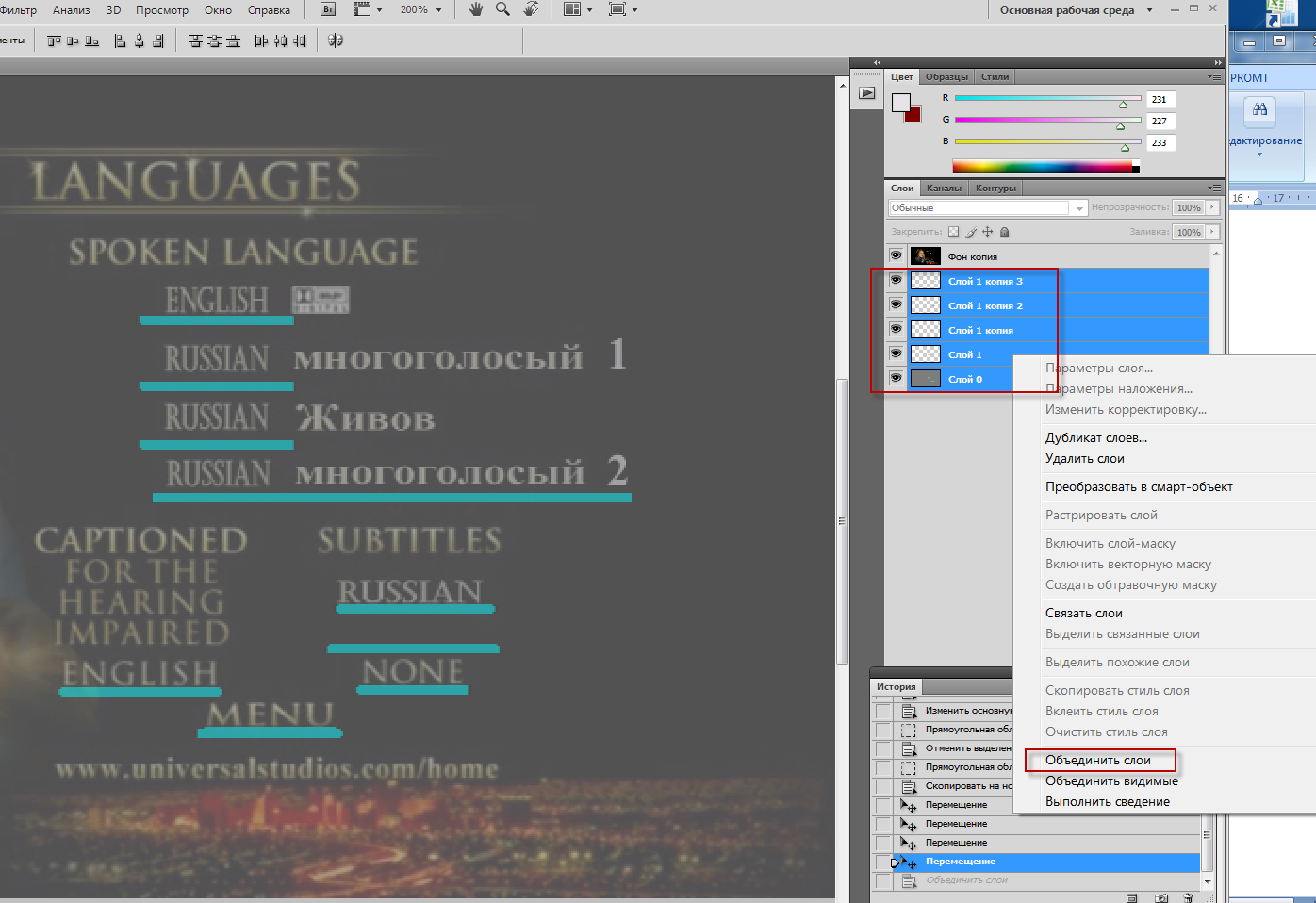The image size is (1316, 903).
Task: Click the align left edges icon
Action: click(120, 41)
